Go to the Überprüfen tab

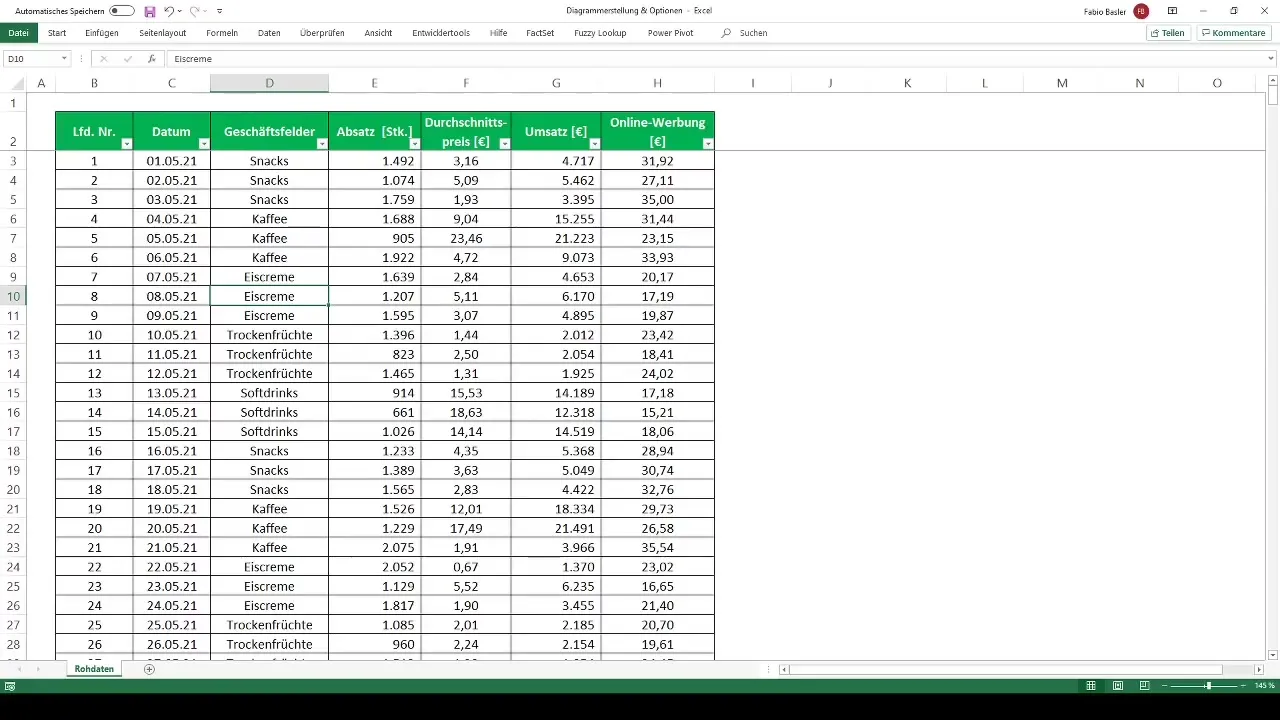(x=322, y=33)
